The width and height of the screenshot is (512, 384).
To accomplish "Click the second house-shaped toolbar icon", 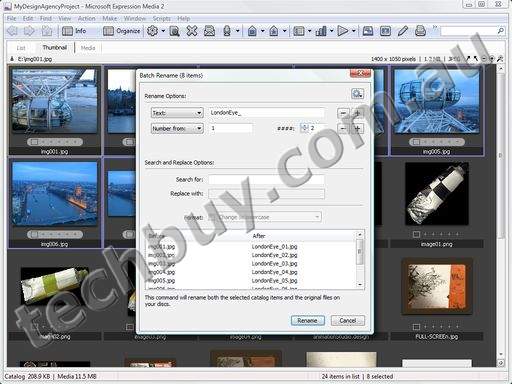I will pyautogui.click(x=274, y=31).
